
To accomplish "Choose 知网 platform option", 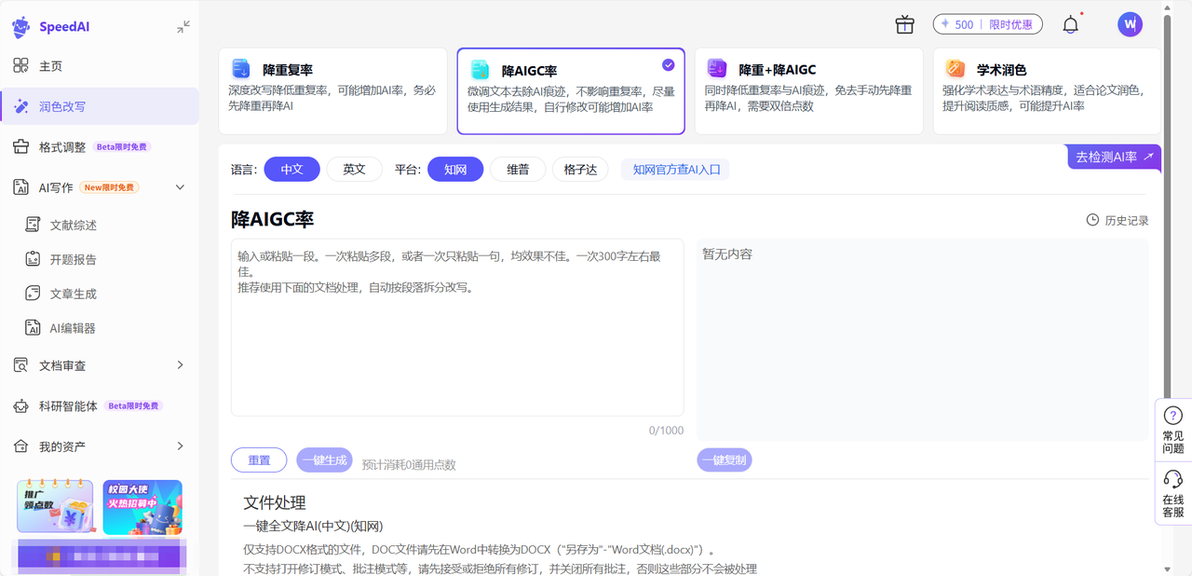I will 455,169.
